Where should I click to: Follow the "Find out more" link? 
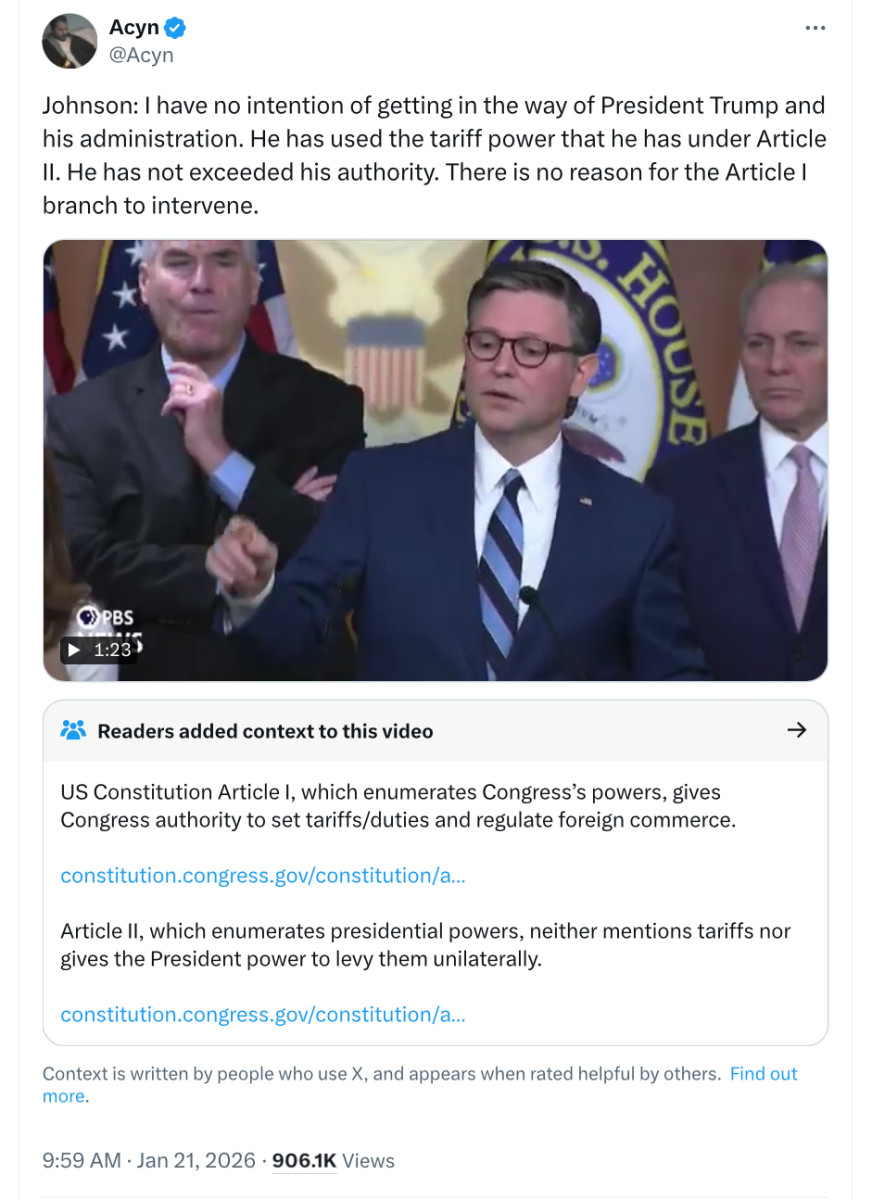click(x=763, y=1074)
